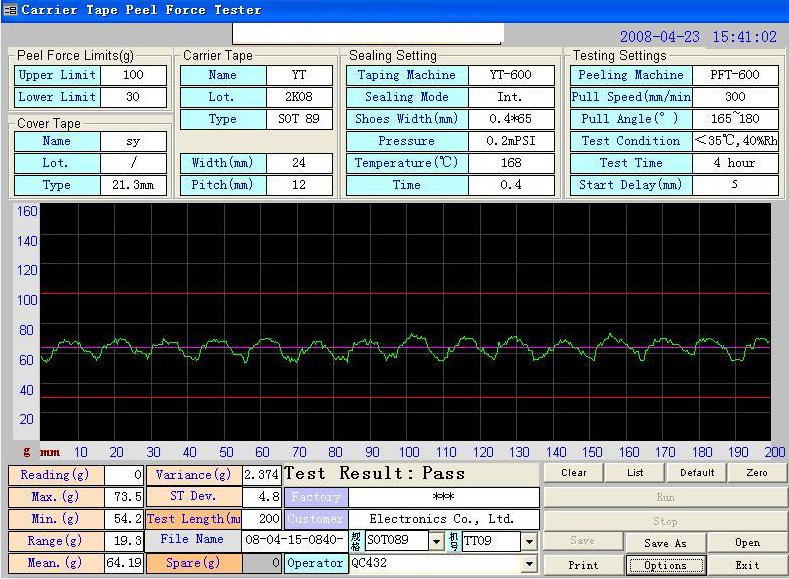789x579 pixels.
Task: Edit Peeling Machine field PFT-600
Action: (x=735, y=75)
